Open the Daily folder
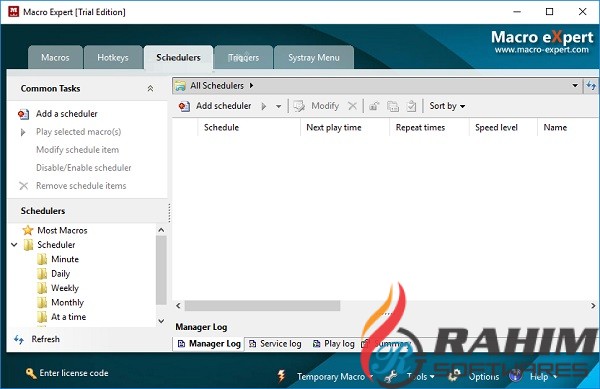Viewport: 600px width, 389px height. point(60,274)
